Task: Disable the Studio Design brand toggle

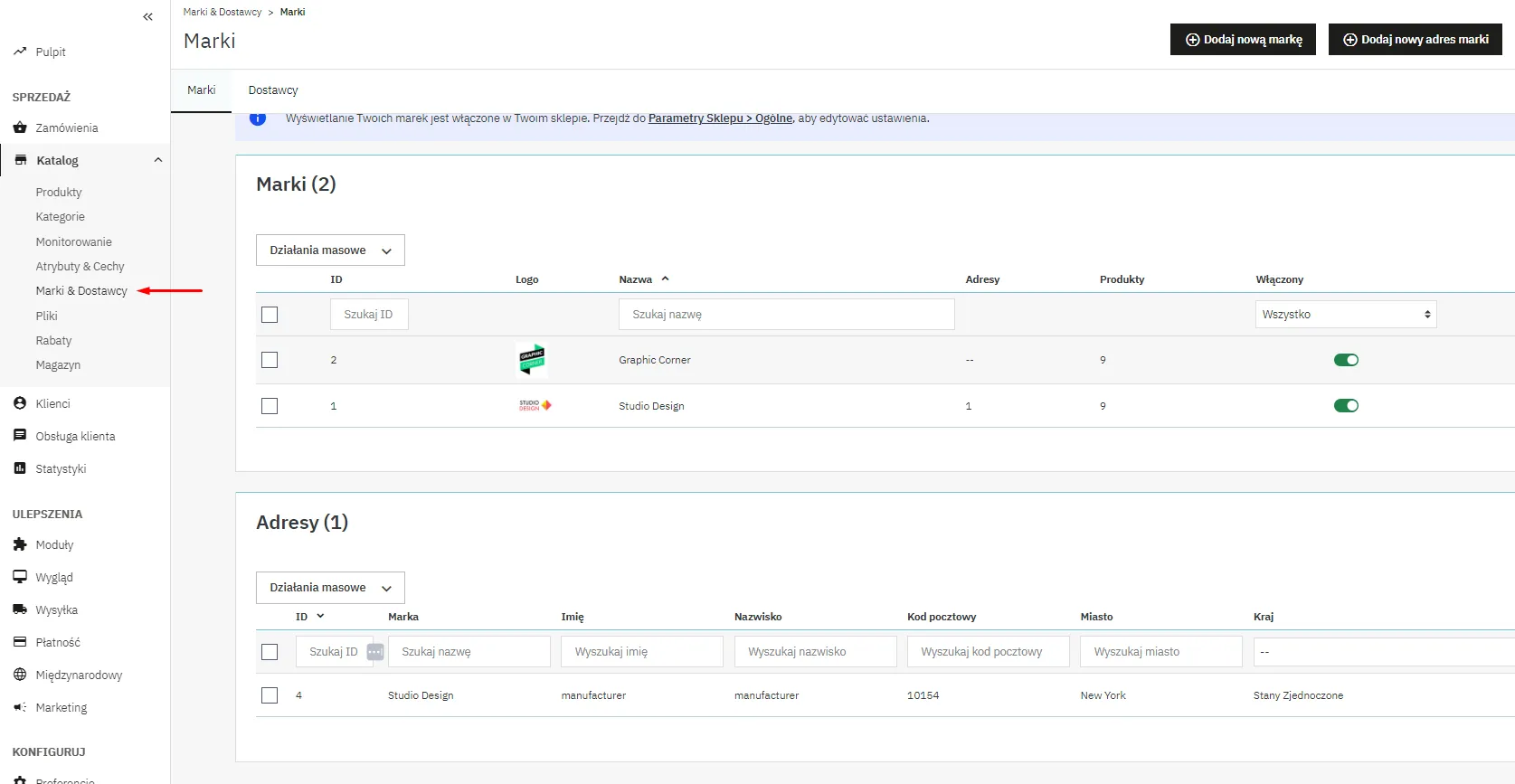Action: 1346,406
